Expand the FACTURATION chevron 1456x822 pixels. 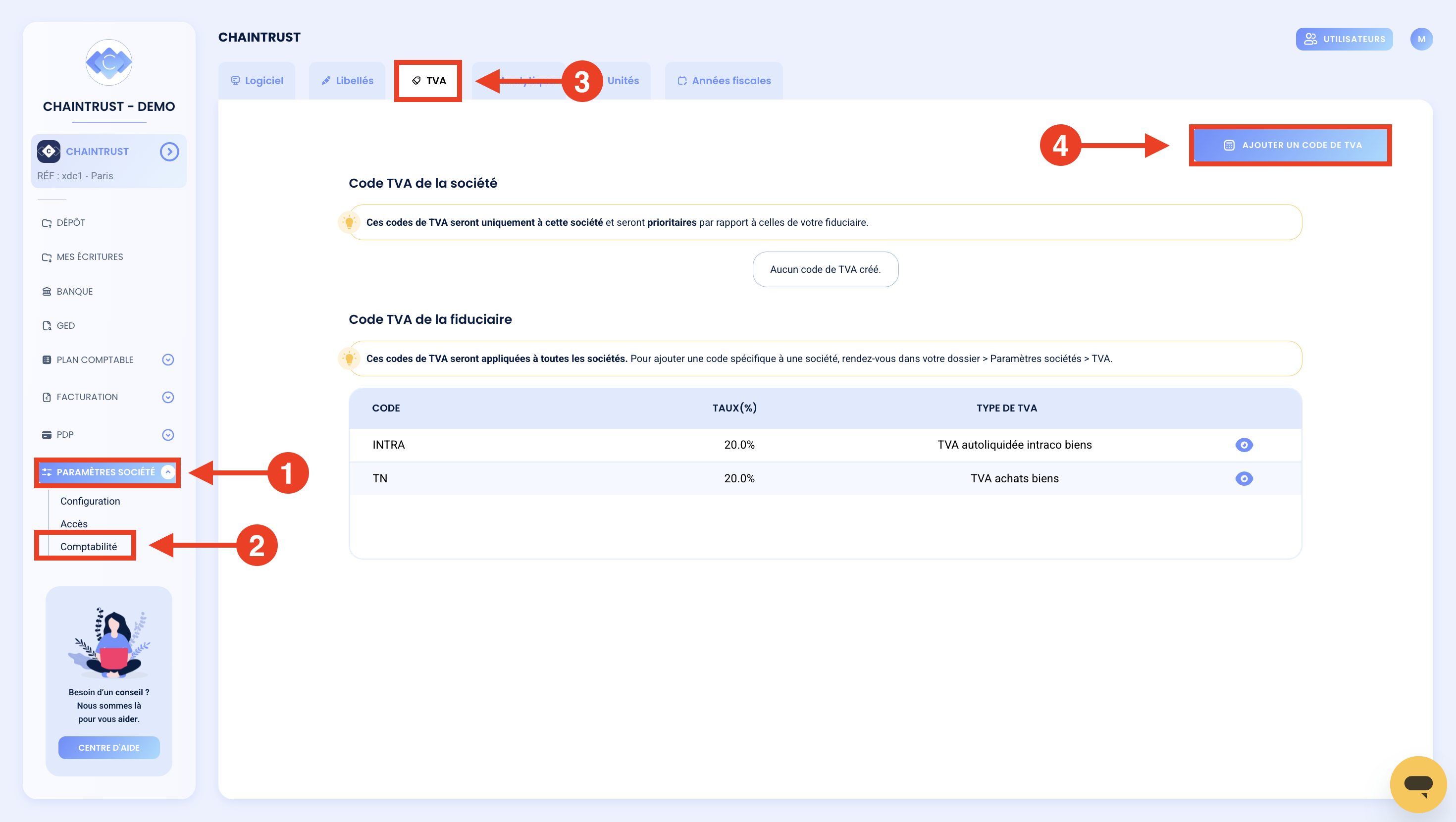click(x=168, y=398)
